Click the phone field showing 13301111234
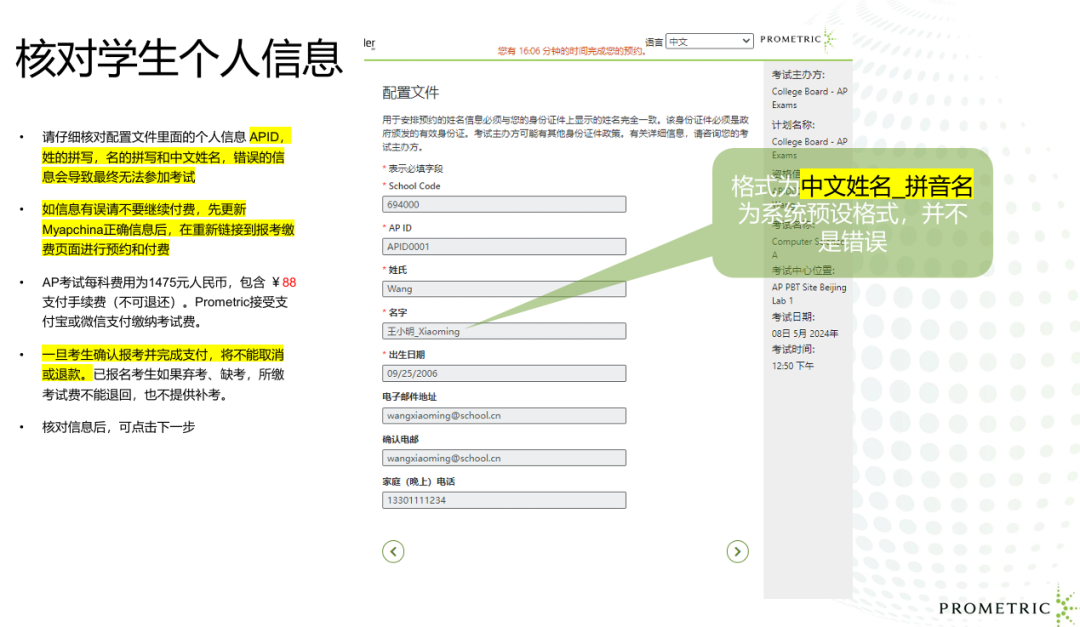Image resolution: width=1080 pixels, height=627 pixels. point(504,500)
